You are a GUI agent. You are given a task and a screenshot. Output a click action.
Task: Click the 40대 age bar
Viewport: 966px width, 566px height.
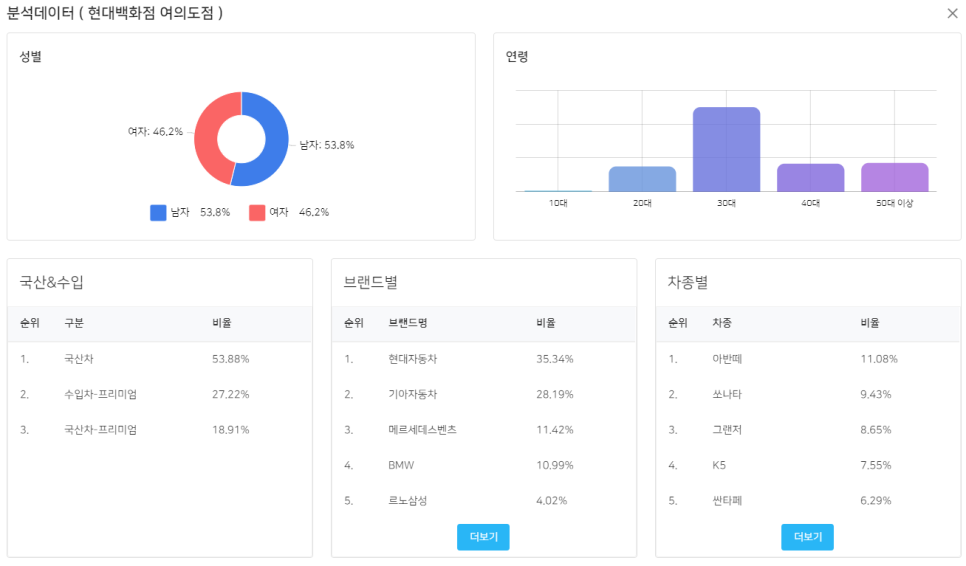click(x=810, y=178)
